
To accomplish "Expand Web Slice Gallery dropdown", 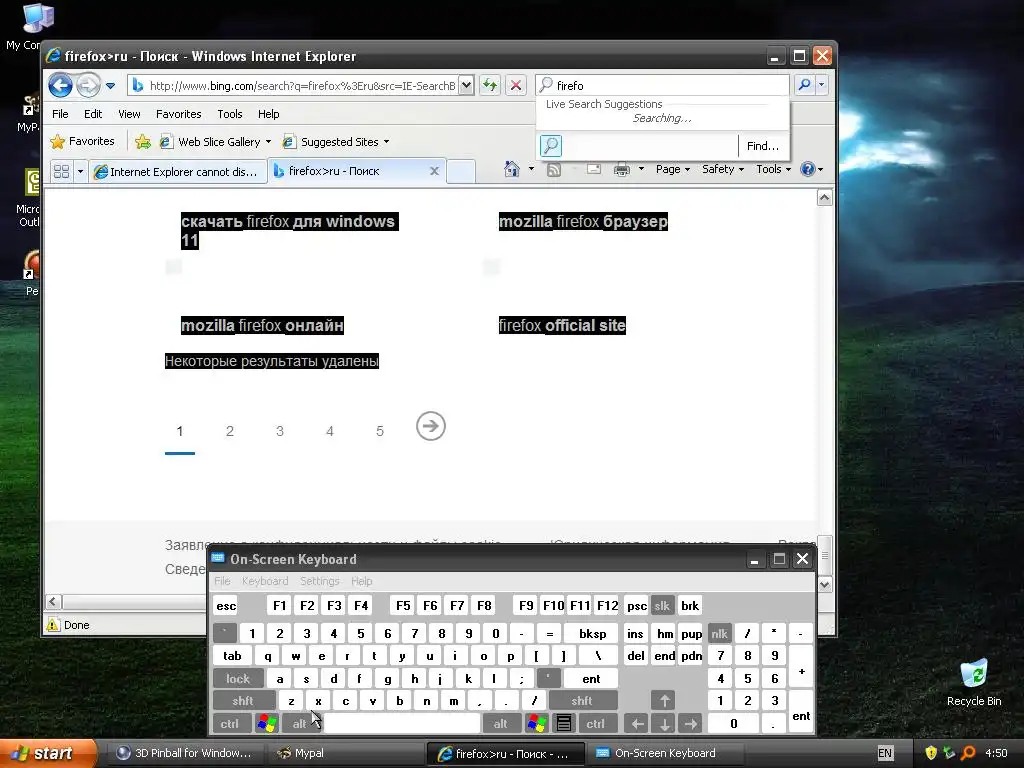I will point(268,142).
